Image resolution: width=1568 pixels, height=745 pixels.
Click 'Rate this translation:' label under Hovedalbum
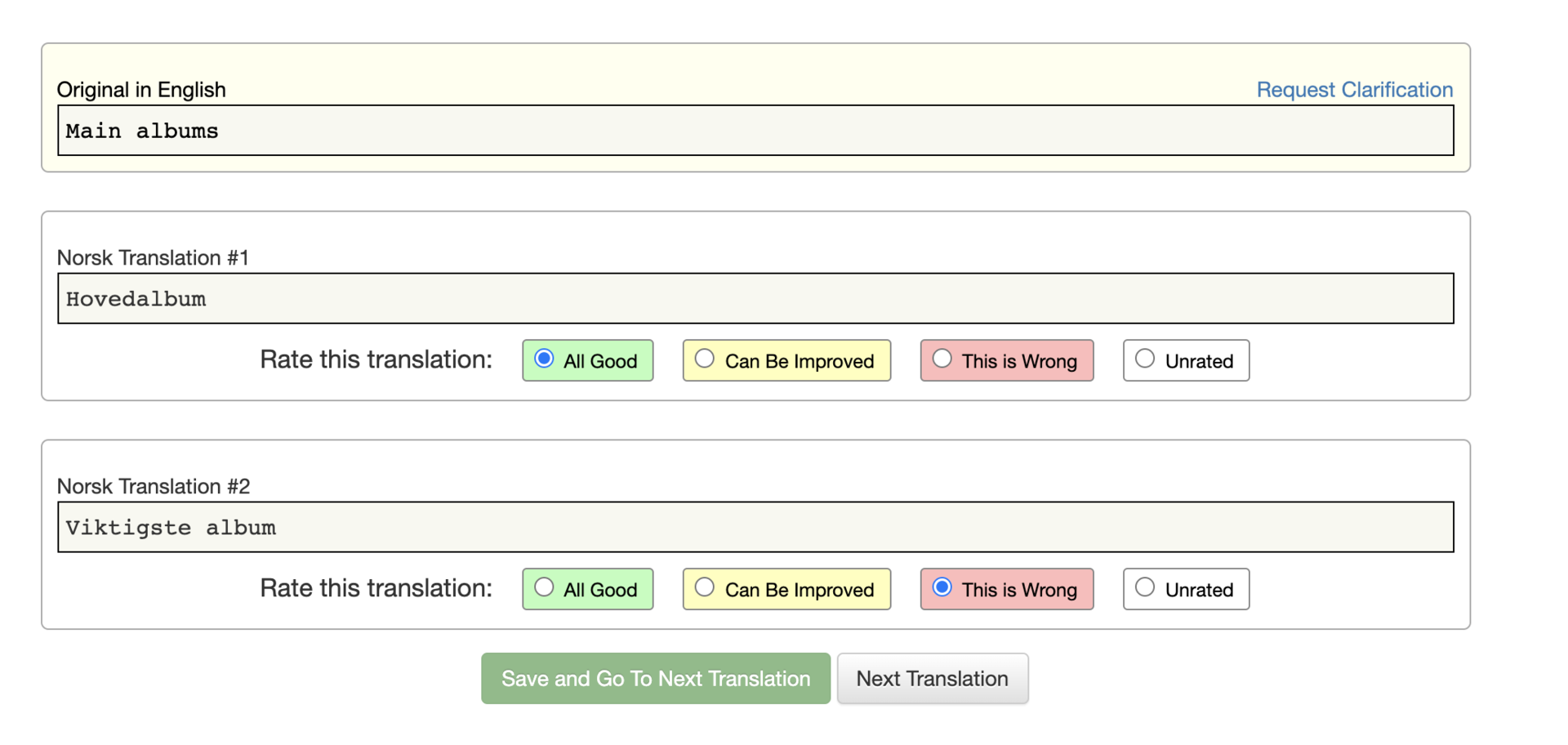click(376, 360)
